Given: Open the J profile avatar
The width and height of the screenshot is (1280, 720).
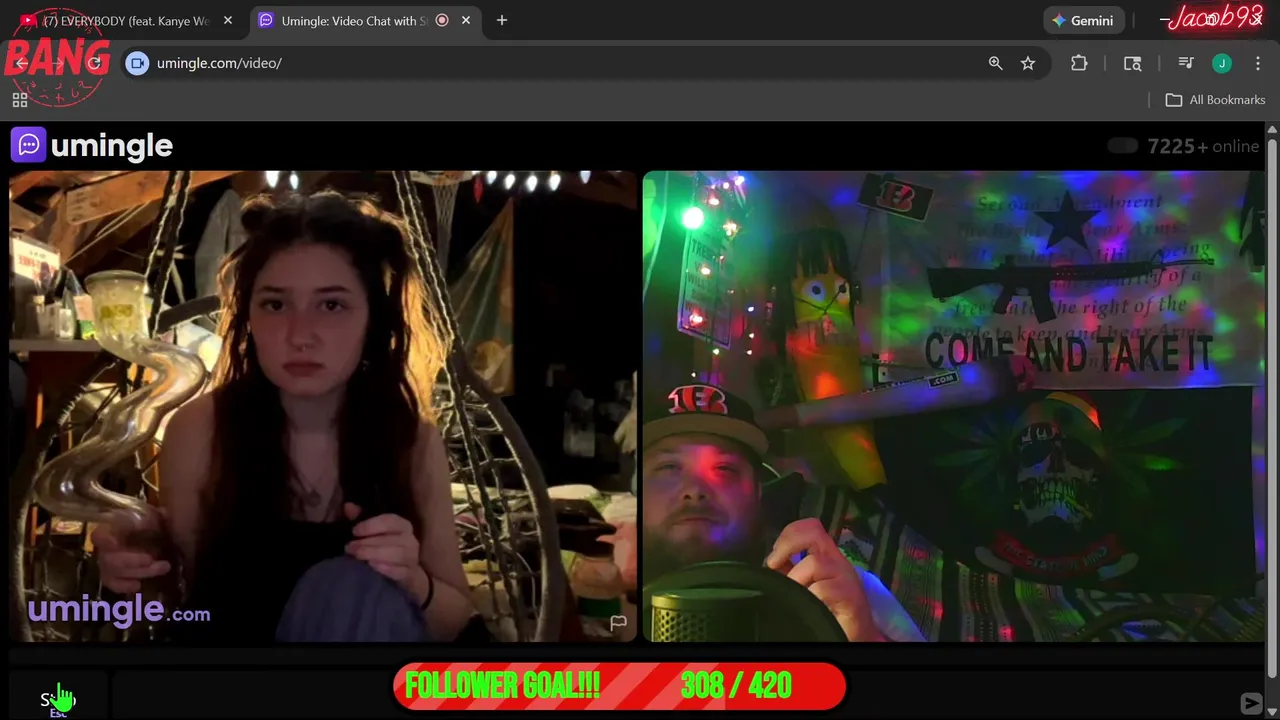Looking at the screenshot, I should pyautogui.click(x=1222, y=63).
